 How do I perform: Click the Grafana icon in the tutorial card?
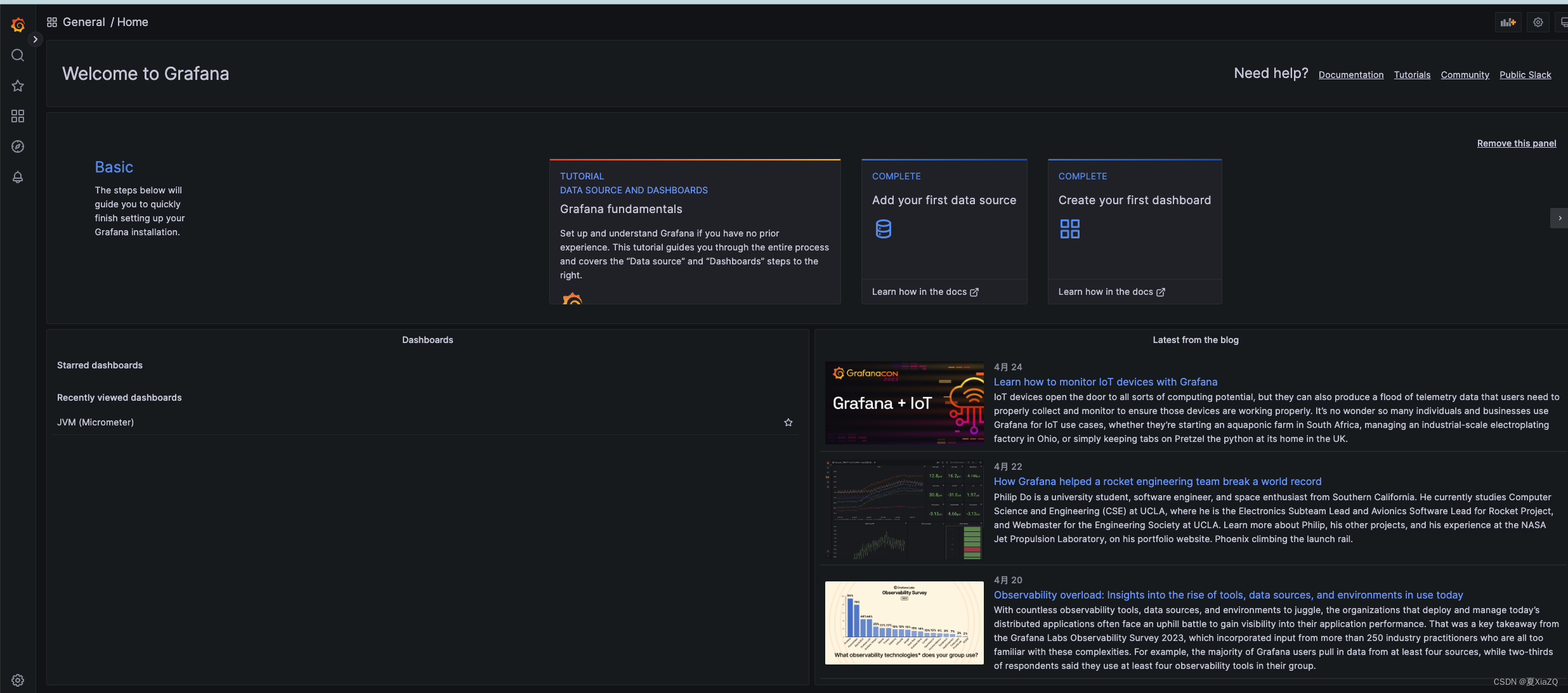[x=572, y=298]
